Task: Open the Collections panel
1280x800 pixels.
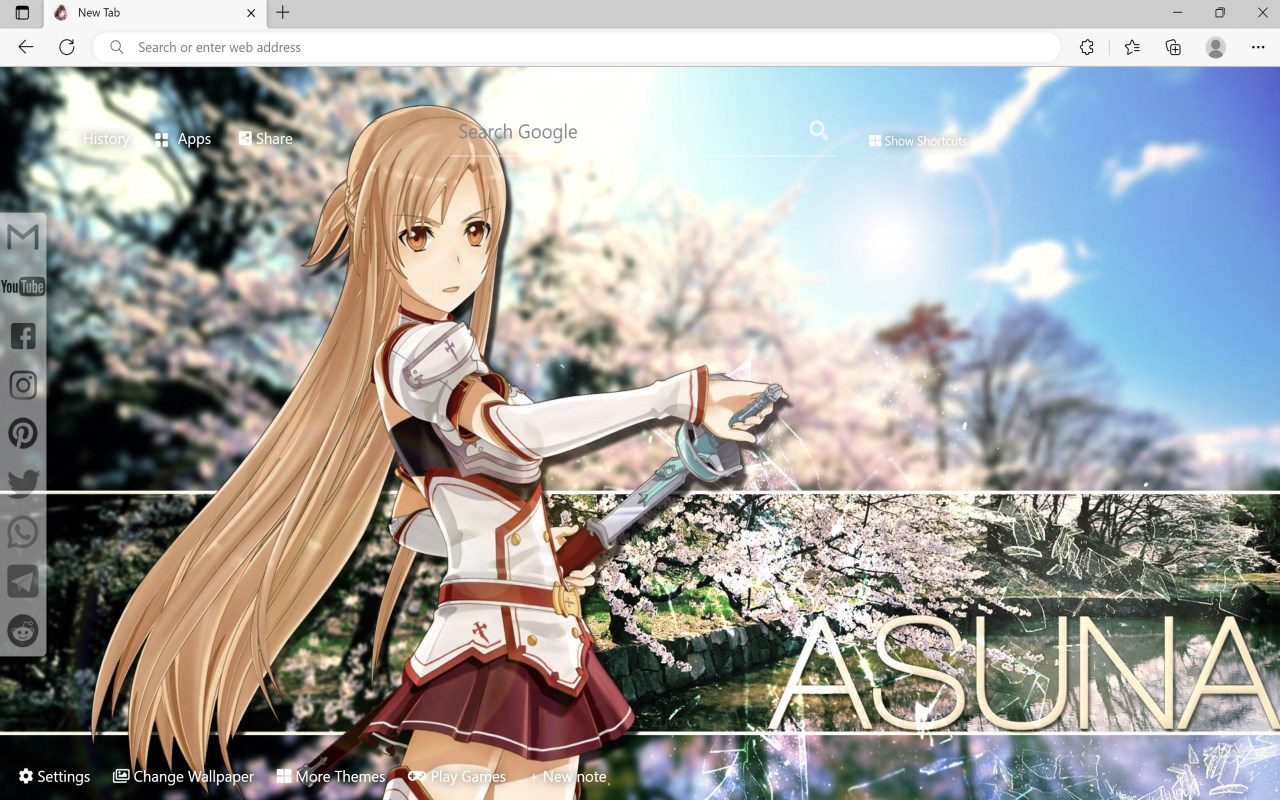Action: (1173, 47)
